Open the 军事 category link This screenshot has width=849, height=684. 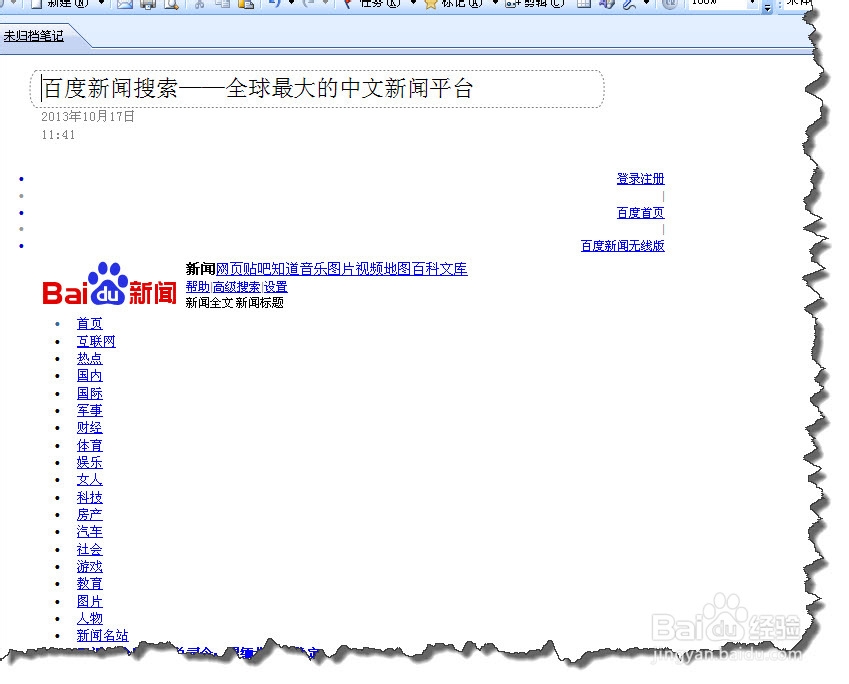[x=89, y=411]
